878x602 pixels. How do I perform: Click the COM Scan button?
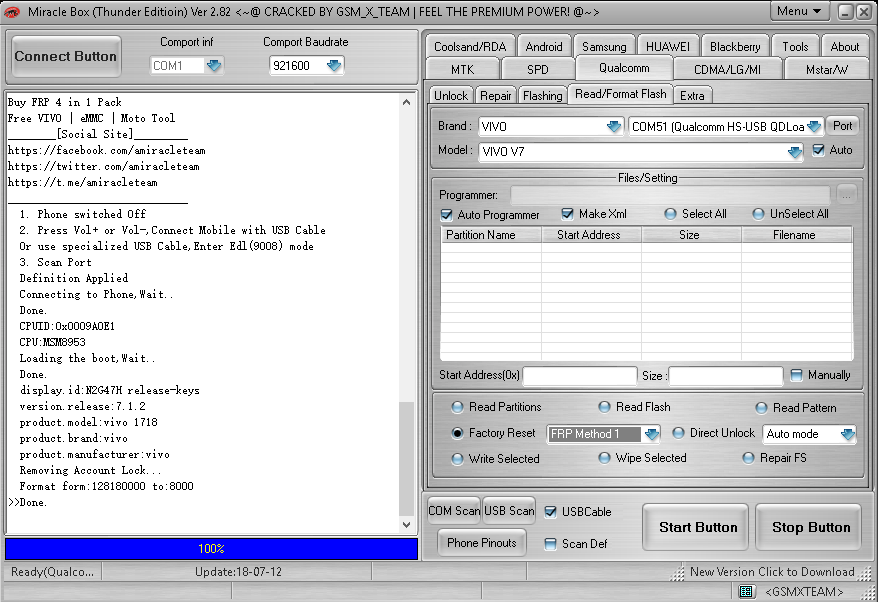pyautogui.click(x=454, y=511)
